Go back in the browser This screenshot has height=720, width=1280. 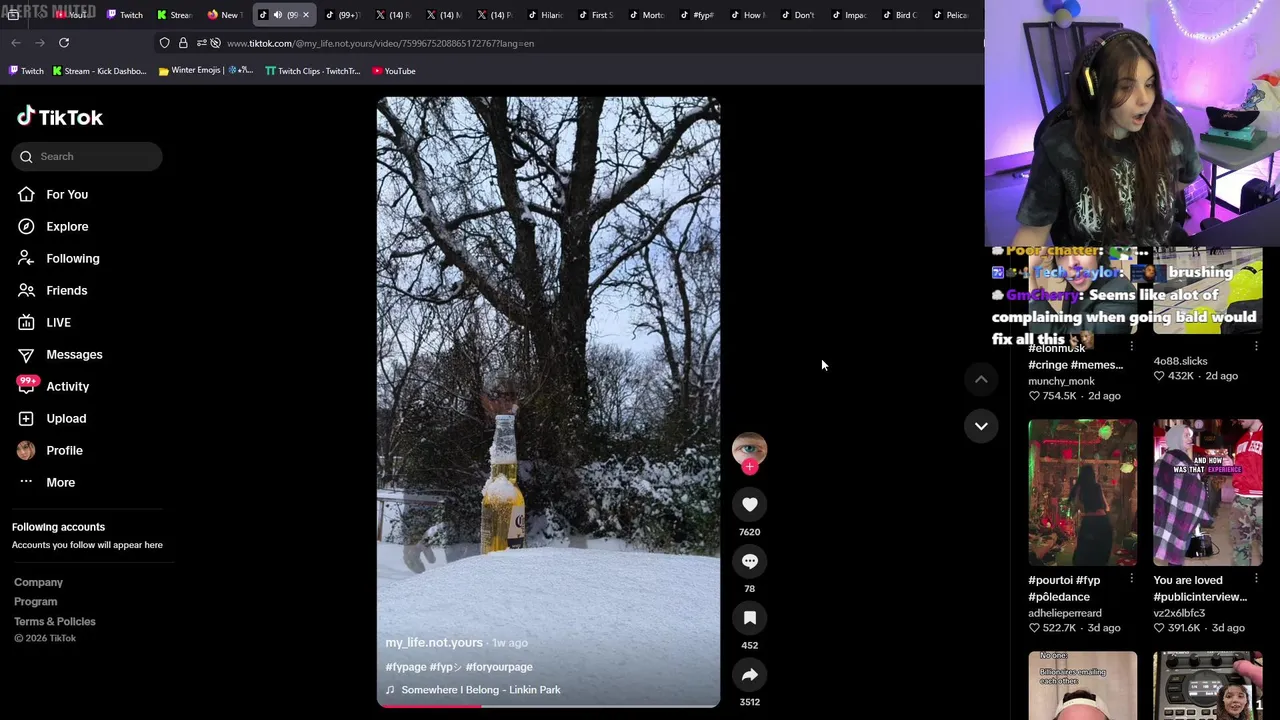point(16,43)
